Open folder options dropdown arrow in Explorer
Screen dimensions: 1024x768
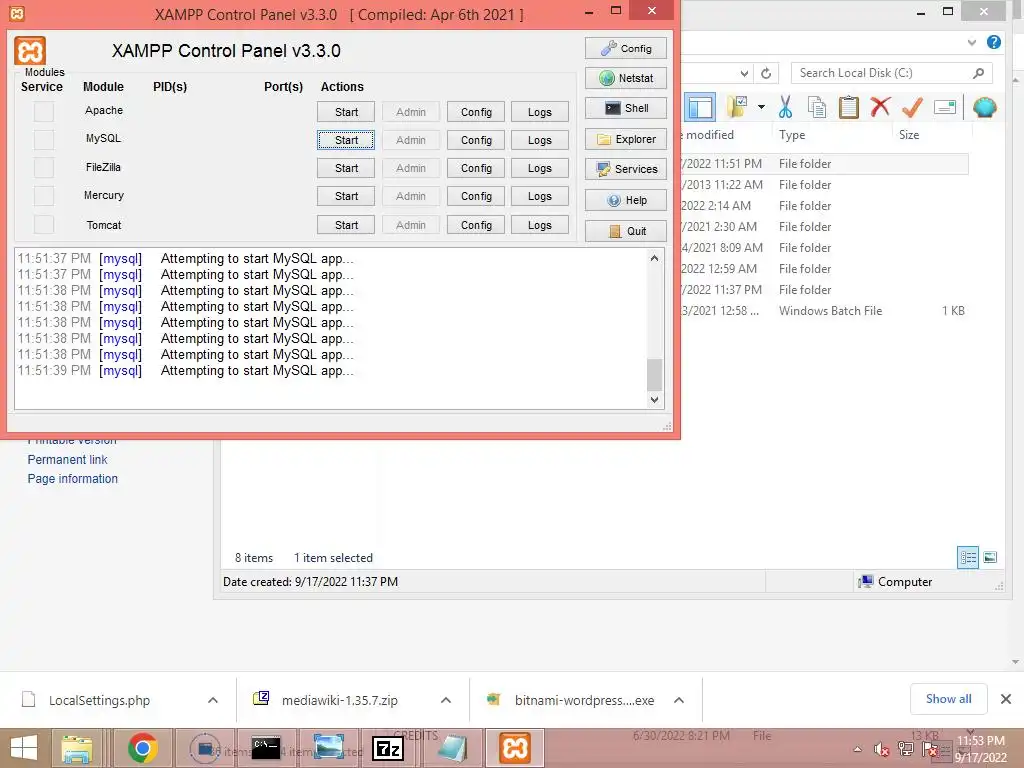761,106
